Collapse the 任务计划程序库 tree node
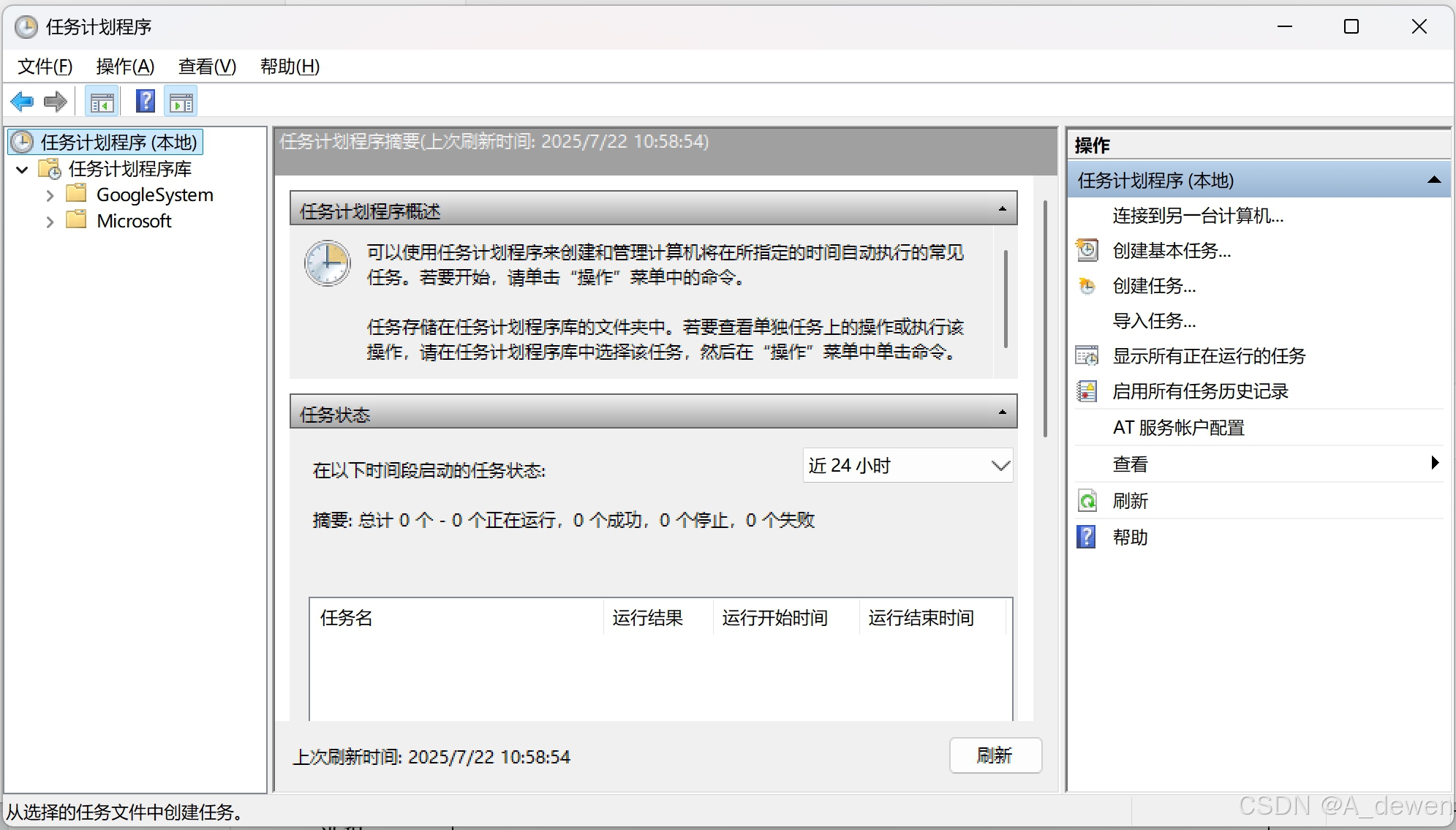The width and height of the screenshot is (1456, 830). pos(22,170)
